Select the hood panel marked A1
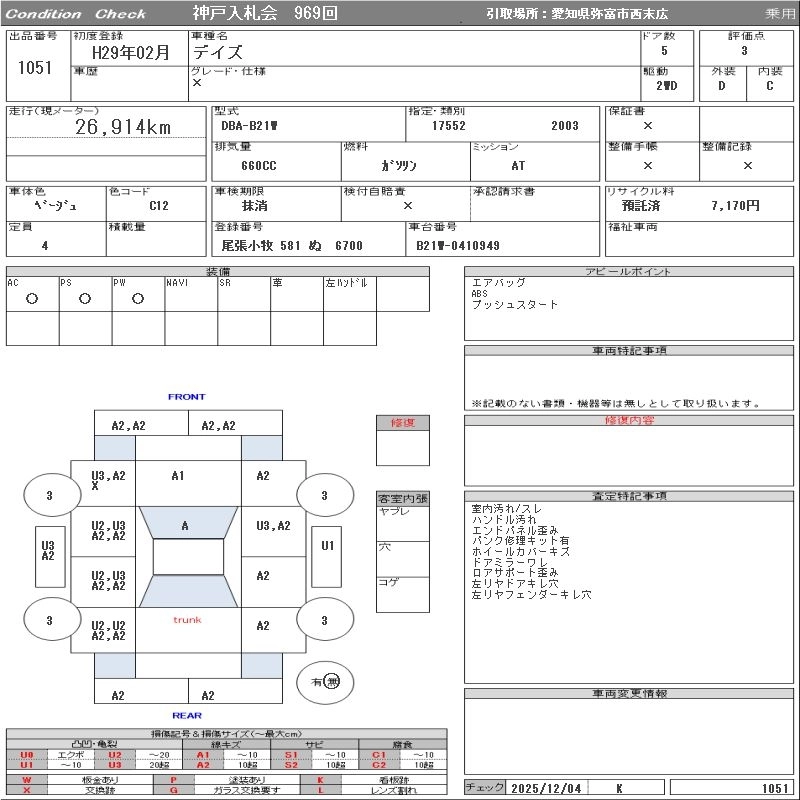Image resolution: width=800 pixels, height=800 pixels. pyautogui.click(x=178, y=477)
